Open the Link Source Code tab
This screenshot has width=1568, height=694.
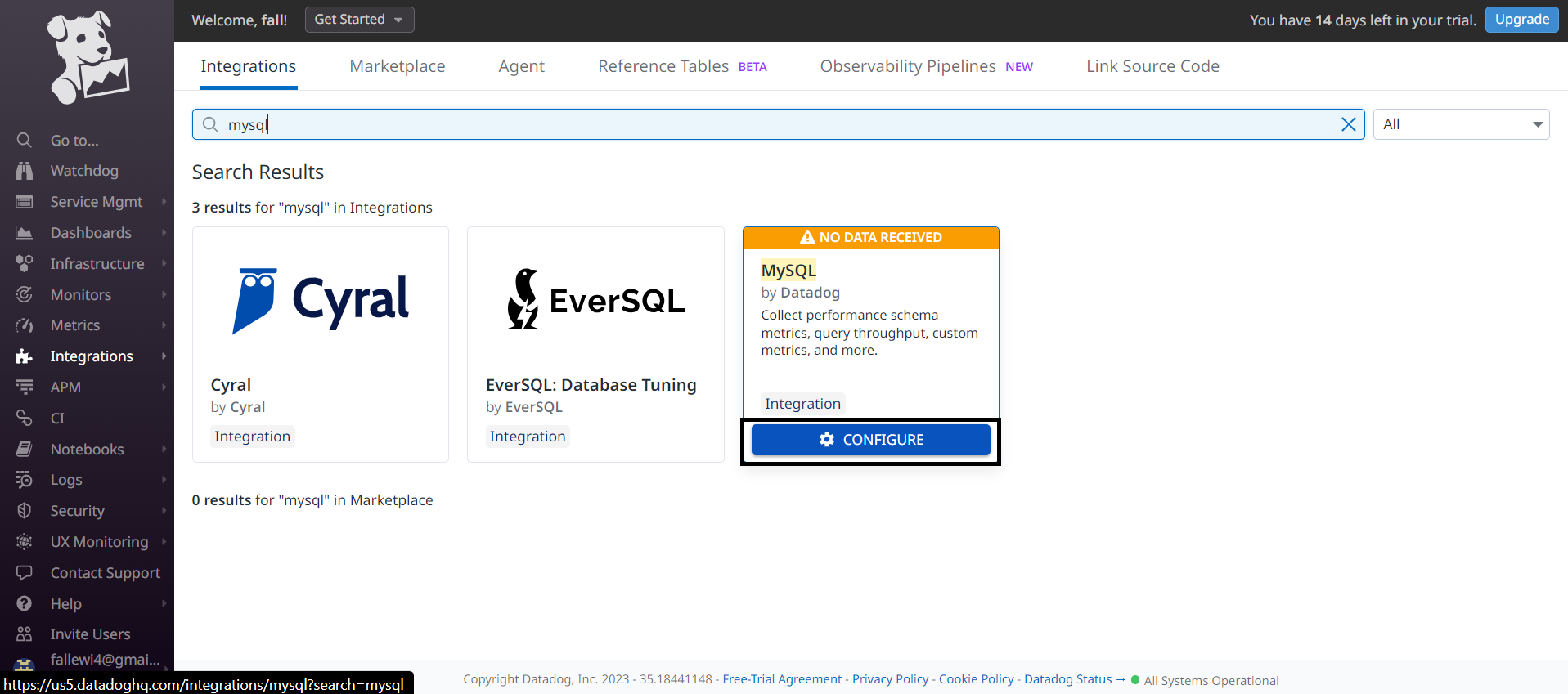[1152, 66]
